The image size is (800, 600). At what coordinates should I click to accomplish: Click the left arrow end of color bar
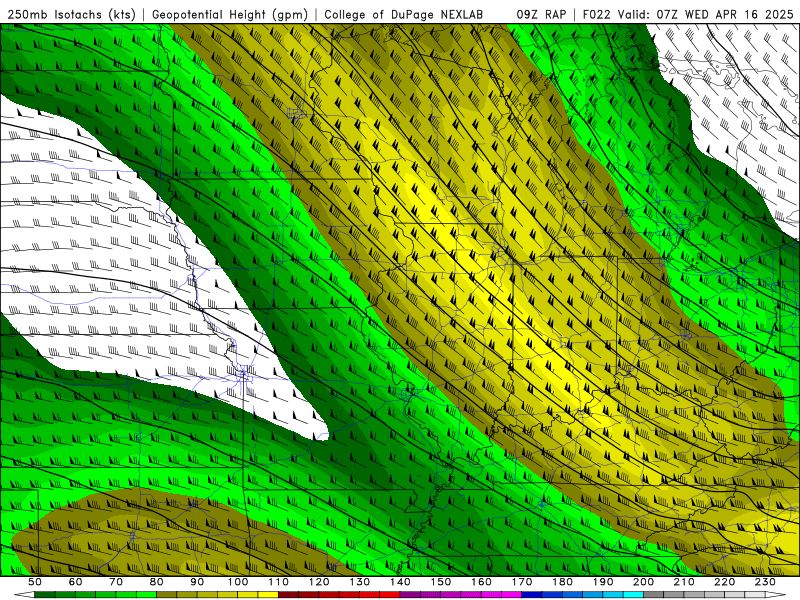click(x=24, y=594)
